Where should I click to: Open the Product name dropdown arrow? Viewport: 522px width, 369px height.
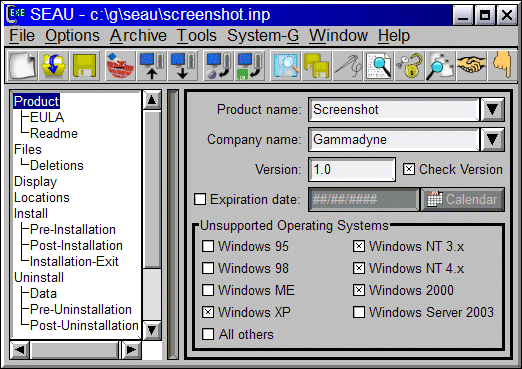tap(492, 109)
